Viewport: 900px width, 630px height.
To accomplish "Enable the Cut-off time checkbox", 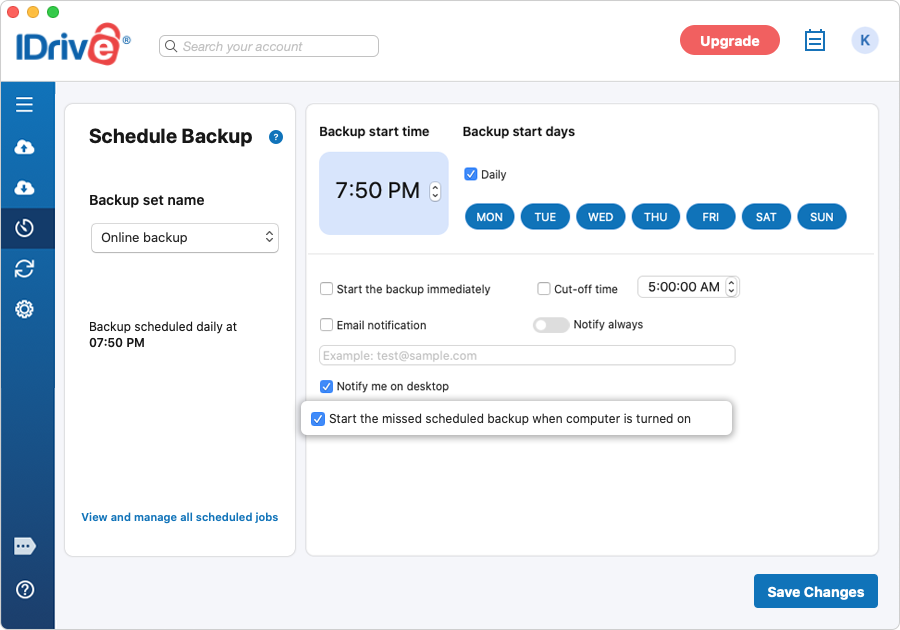I will tap(544, 289).
